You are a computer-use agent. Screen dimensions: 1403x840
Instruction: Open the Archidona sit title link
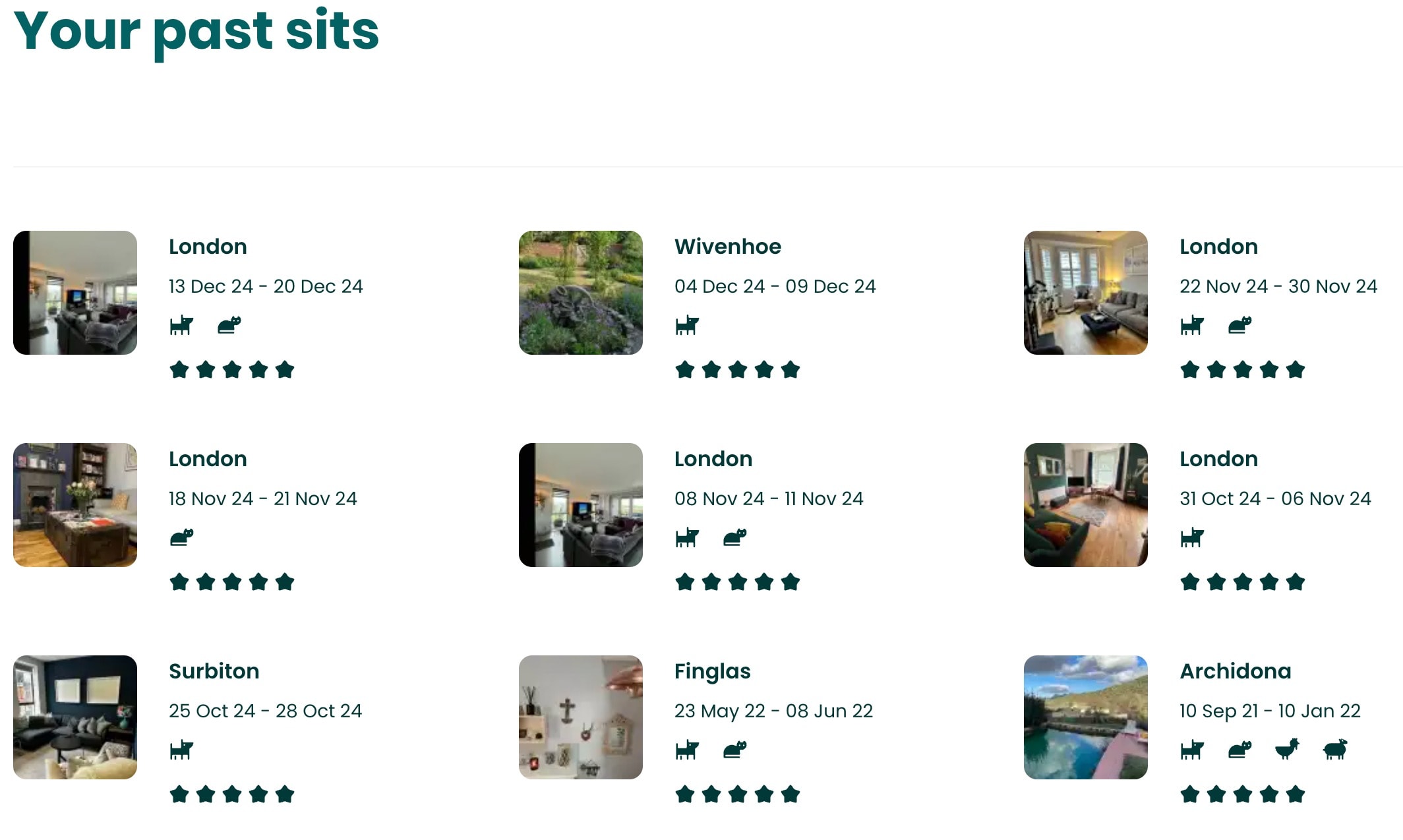point(1236,671)
